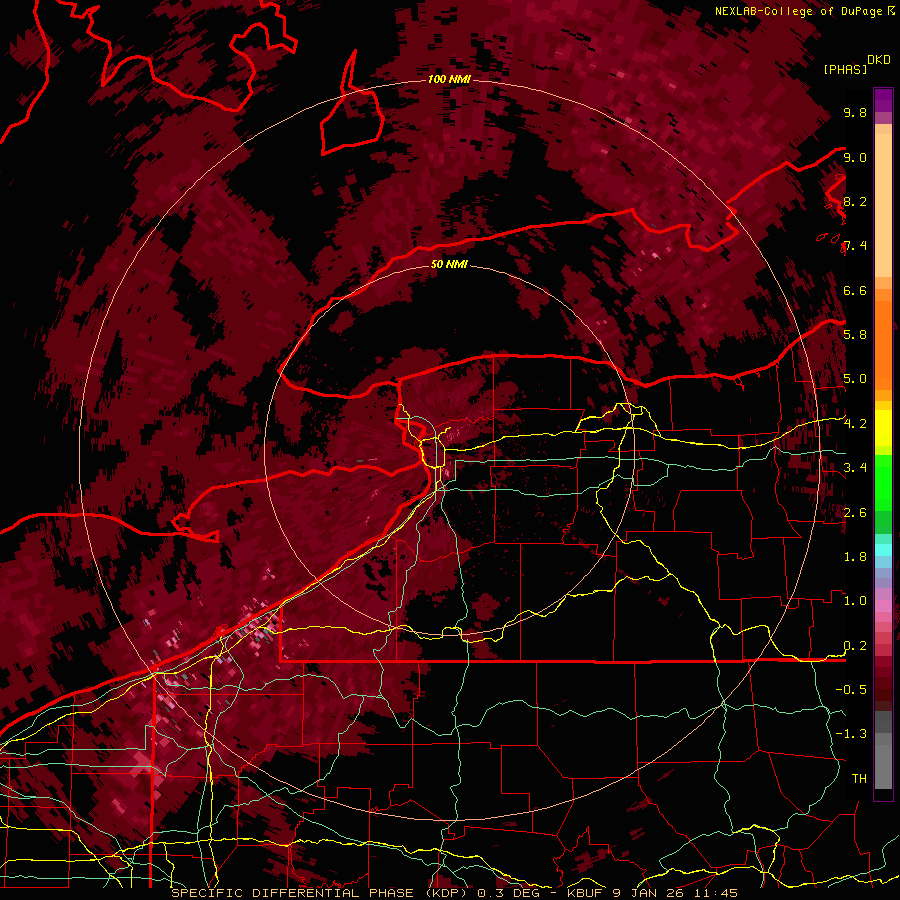Click the bright green band of the color scale
This screenshot has height=900, width=900.
click(883, 482)
